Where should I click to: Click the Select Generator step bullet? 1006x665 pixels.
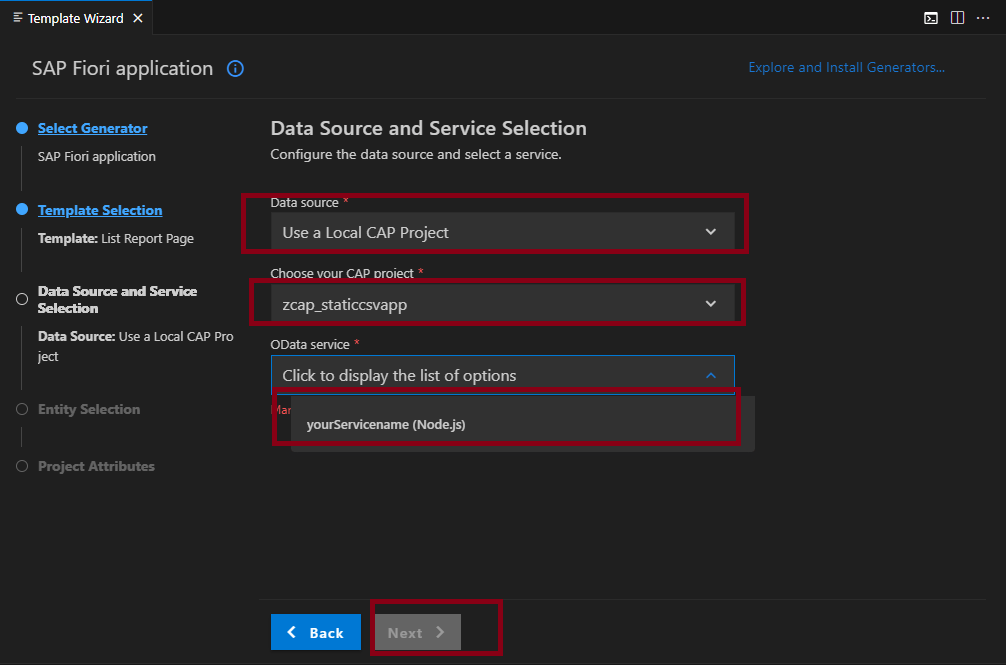pyautogui.click(x=22, y=128)
